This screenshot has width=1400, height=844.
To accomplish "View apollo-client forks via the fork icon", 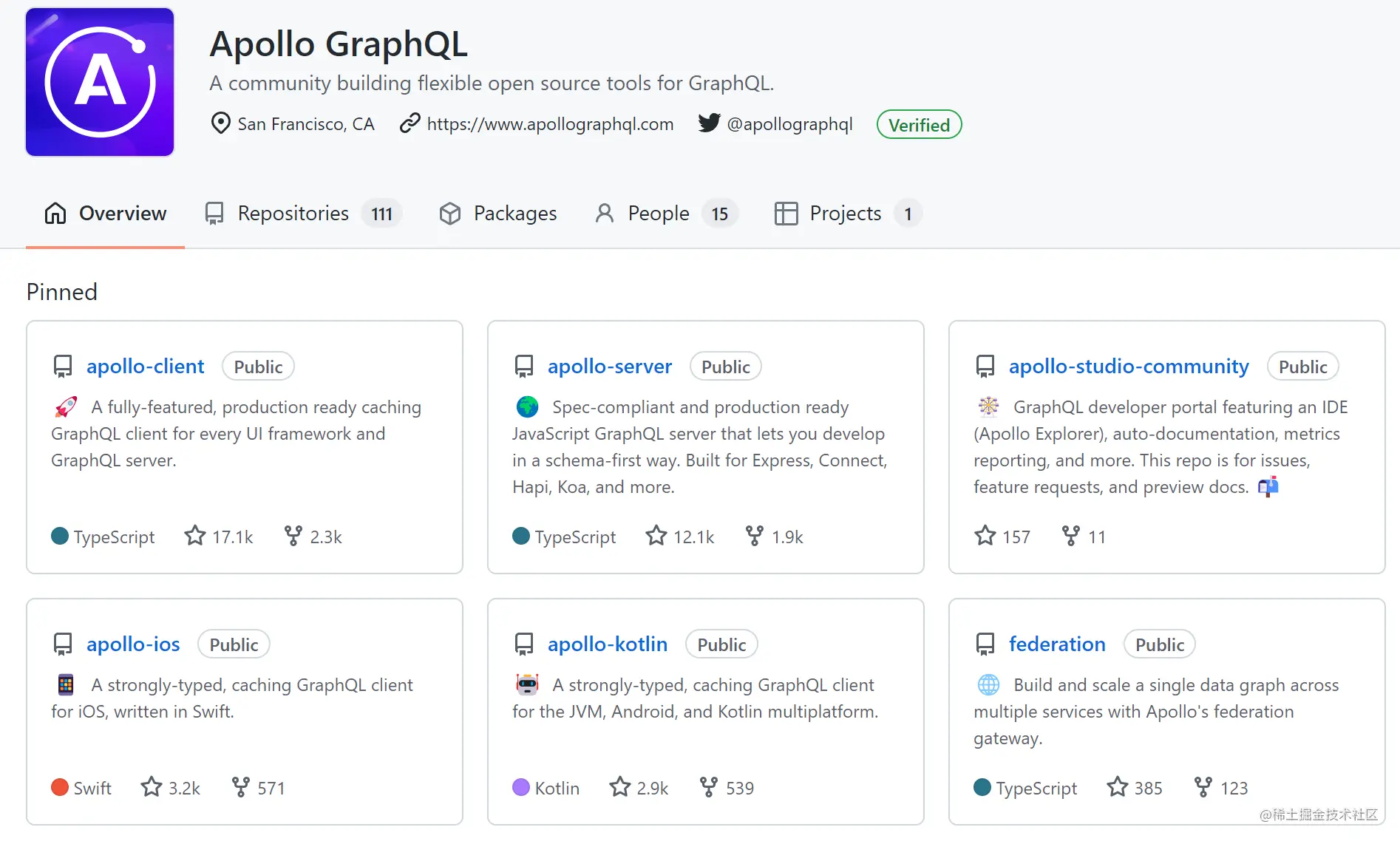I will pyautogui.click(x=293, y=536).
